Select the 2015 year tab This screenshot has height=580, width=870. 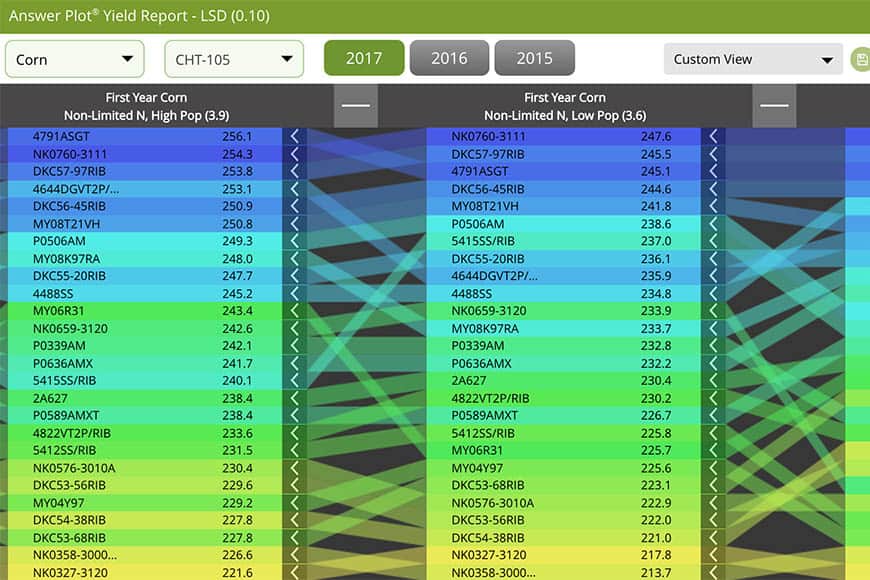[534, 58]
